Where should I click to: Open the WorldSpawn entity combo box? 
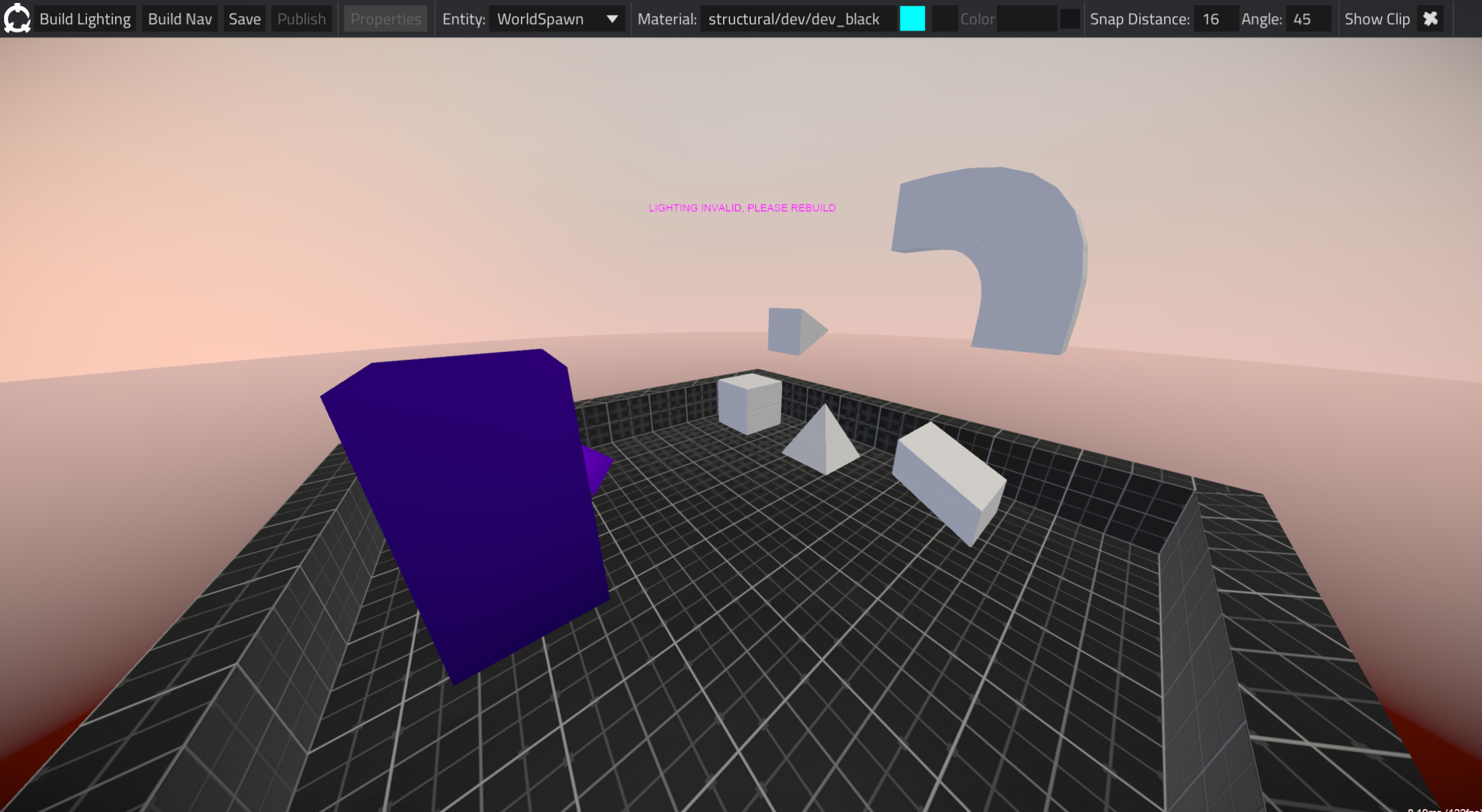548,19
